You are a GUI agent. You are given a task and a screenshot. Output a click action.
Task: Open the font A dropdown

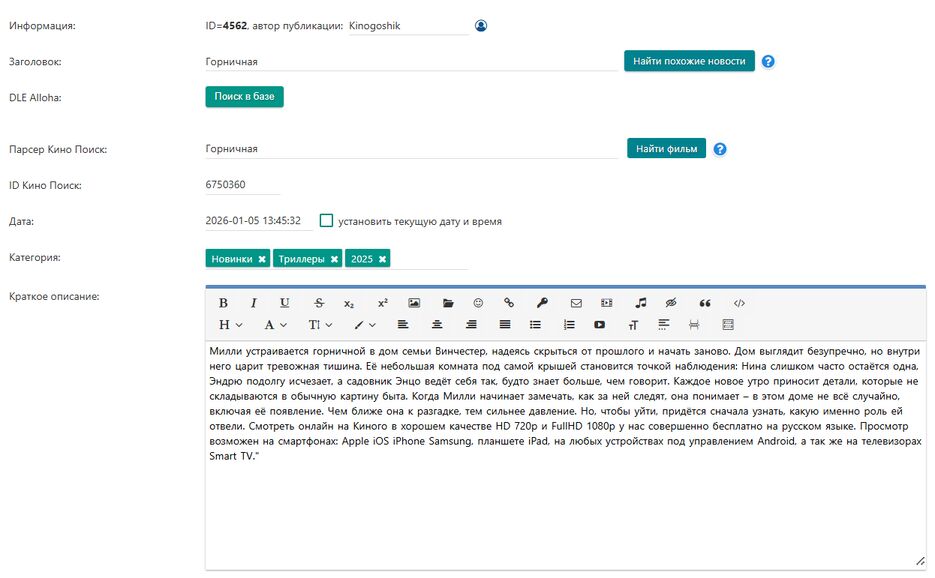tap(275, 325)
